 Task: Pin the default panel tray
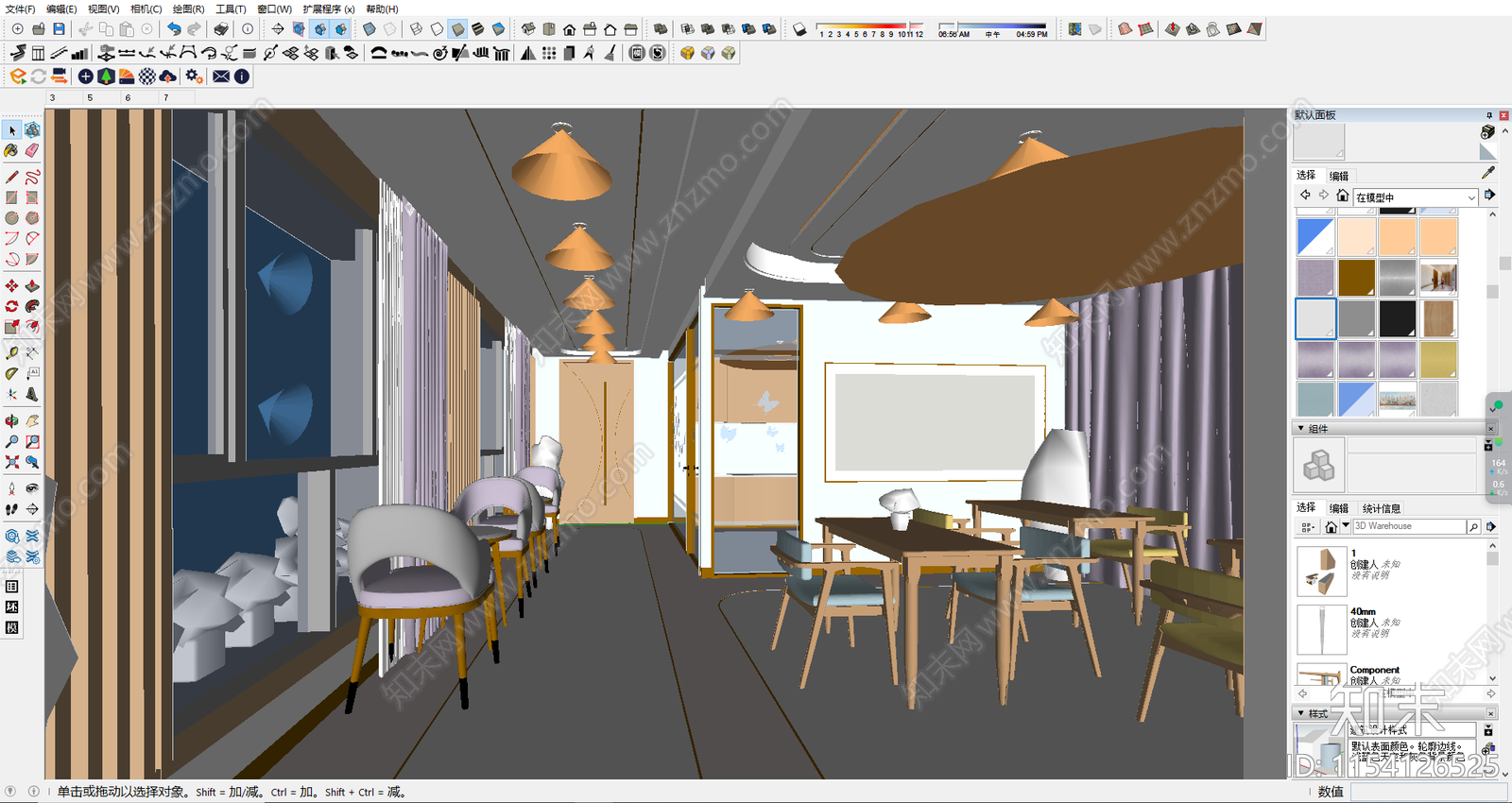(x=1489, y=115)
